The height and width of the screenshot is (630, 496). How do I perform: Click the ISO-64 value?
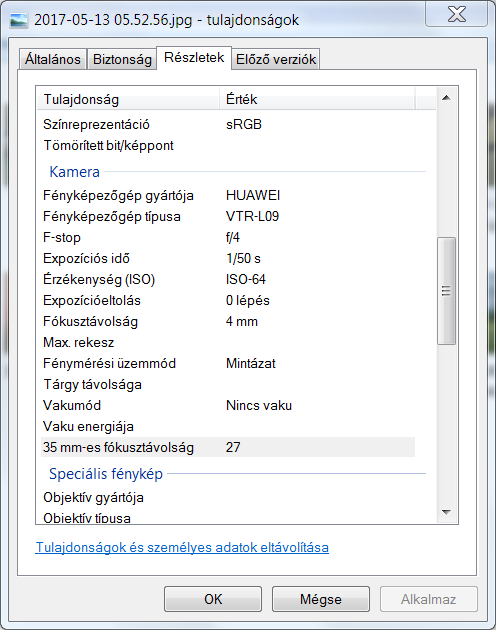[246, 279]
